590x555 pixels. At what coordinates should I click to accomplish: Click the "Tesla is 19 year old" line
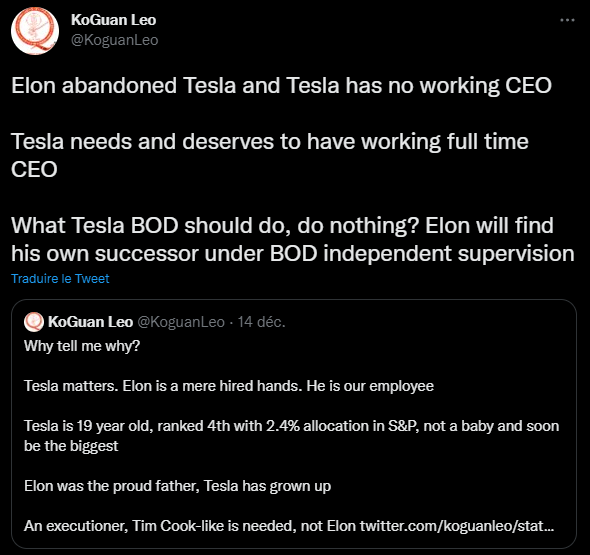pyautogui.click(x=292, y=426)
